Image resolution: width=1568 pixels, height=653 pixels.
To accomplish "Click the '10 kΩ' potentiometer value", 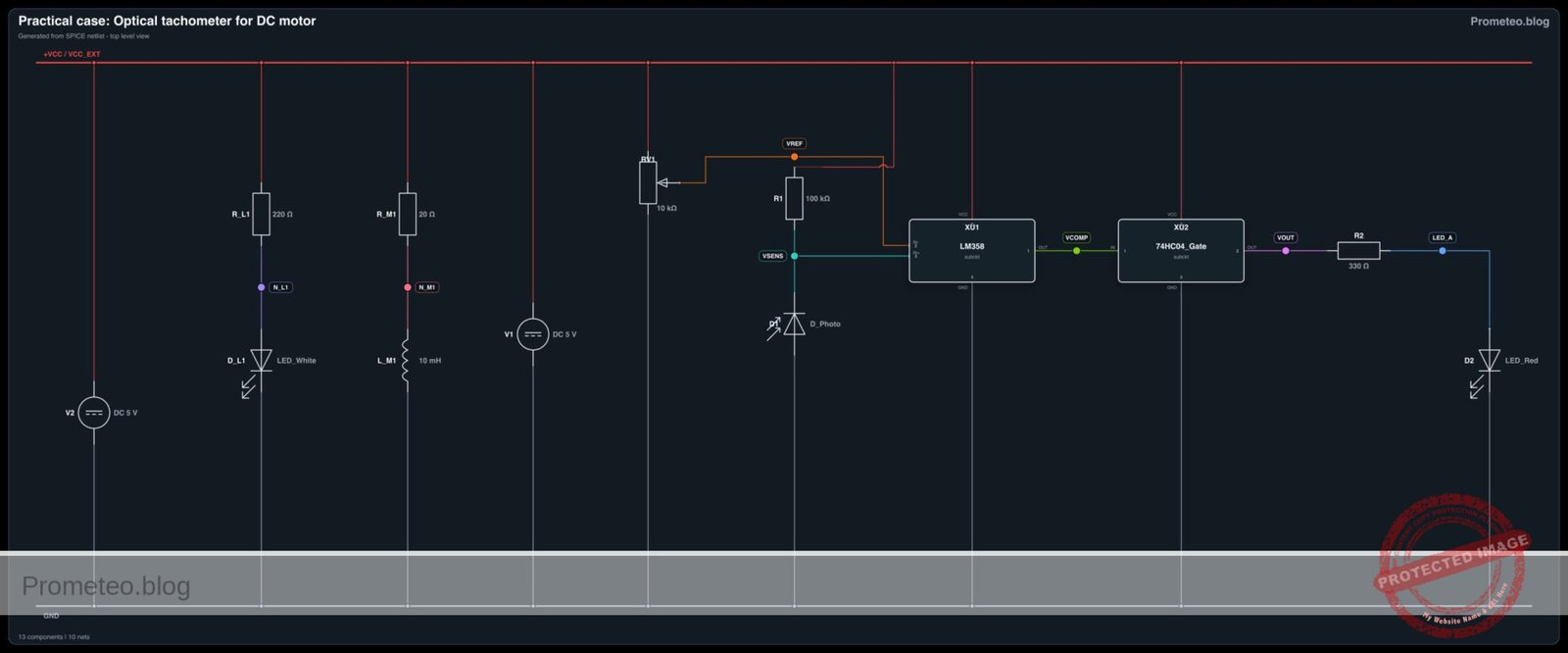I will tap(666, 209).
